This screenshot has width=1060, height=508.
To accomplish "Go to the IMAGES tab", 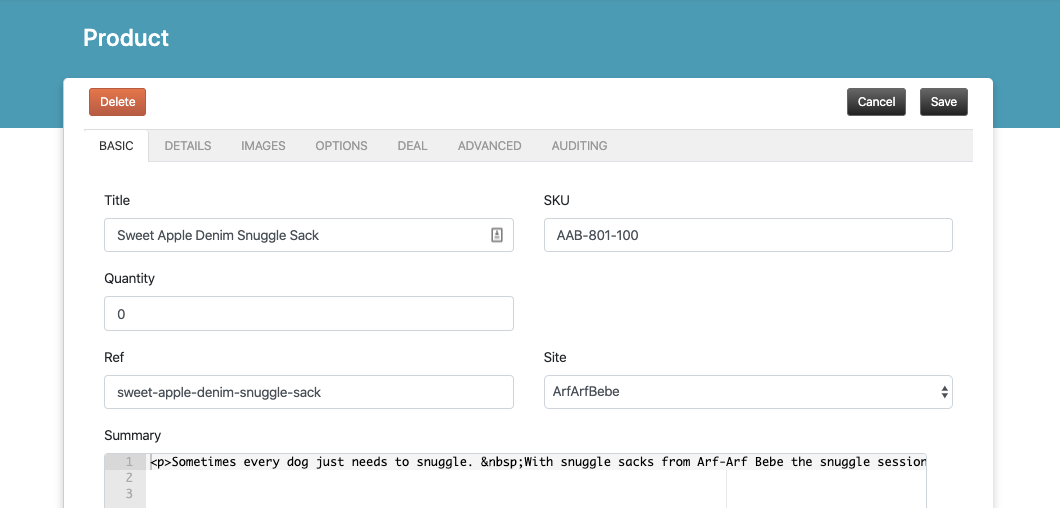I will pos(263,146).
